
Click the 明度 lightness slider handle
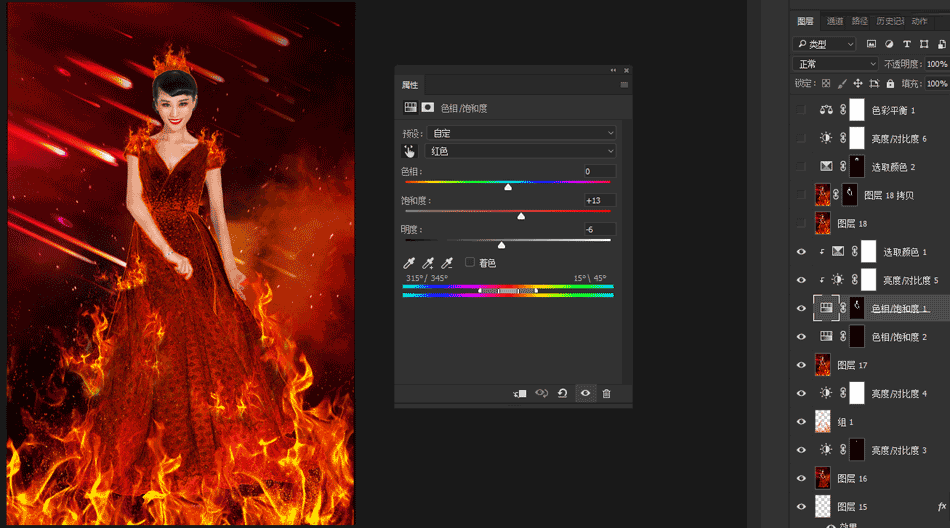click(x=501, y=245)
